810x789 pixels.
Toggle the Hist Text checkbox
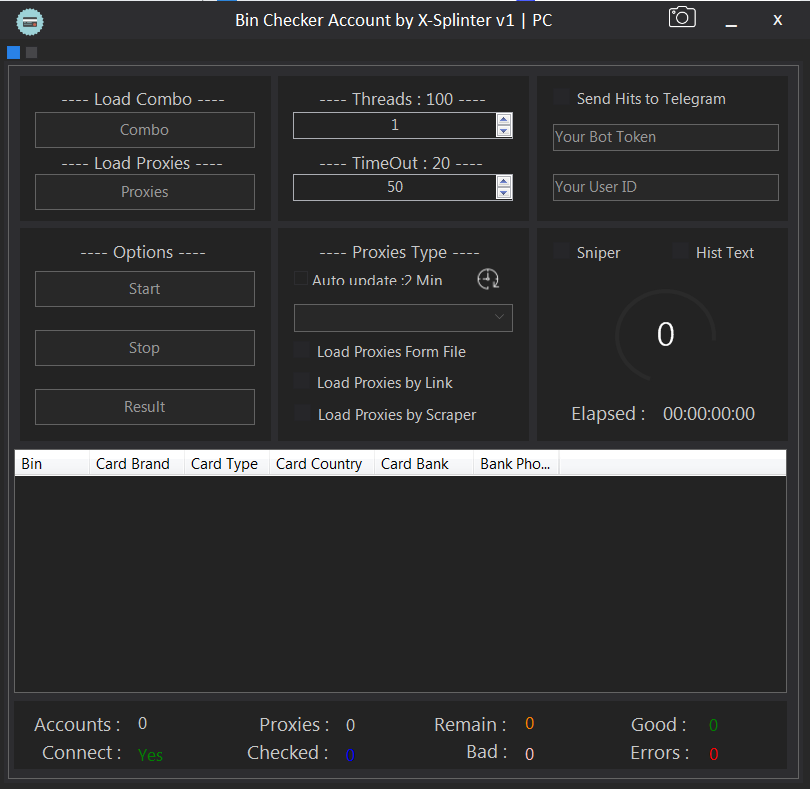coord(681,252)
